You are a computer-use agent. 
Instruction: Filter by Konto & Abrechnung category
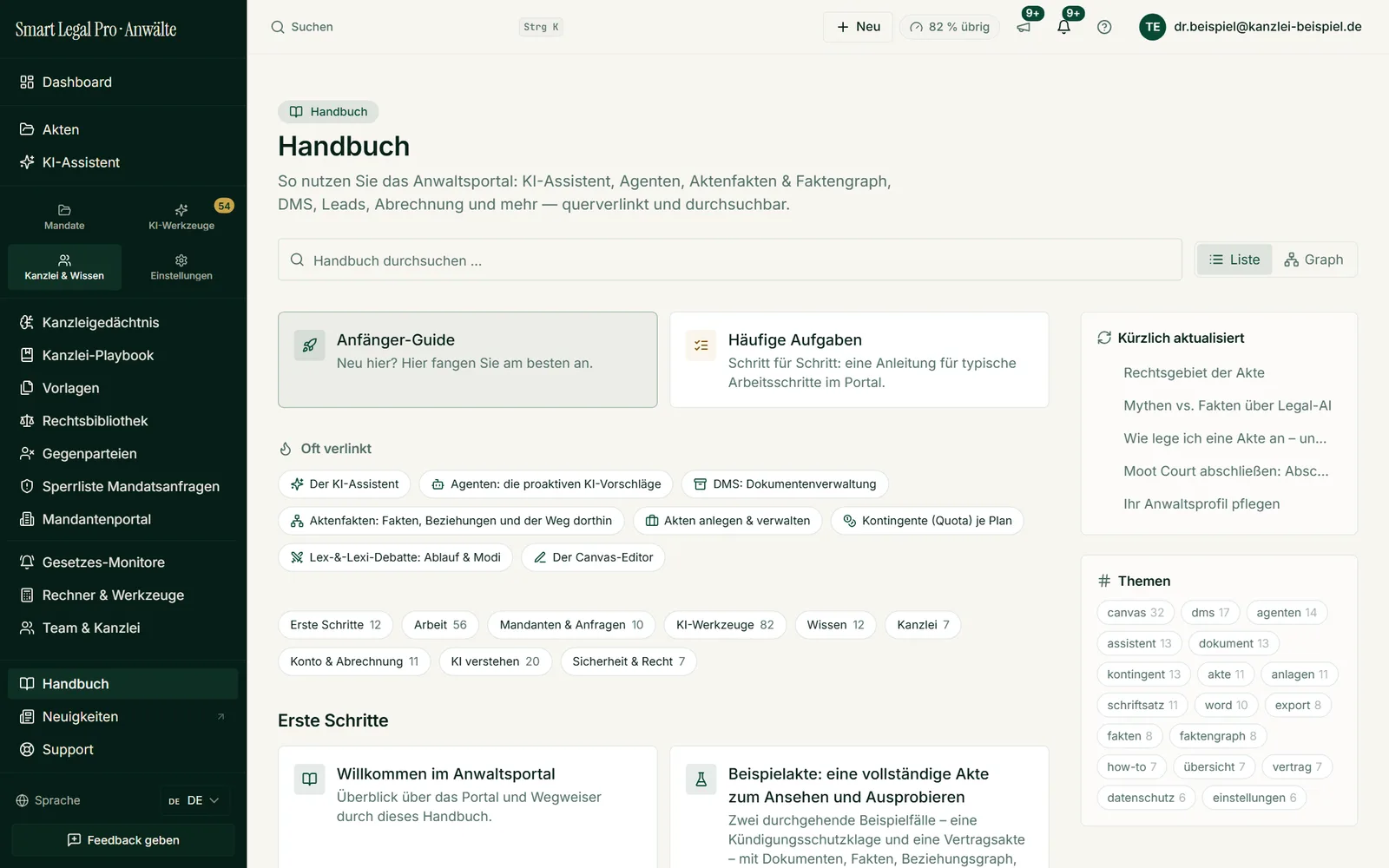pyautogui.click(x=354, y=661)
